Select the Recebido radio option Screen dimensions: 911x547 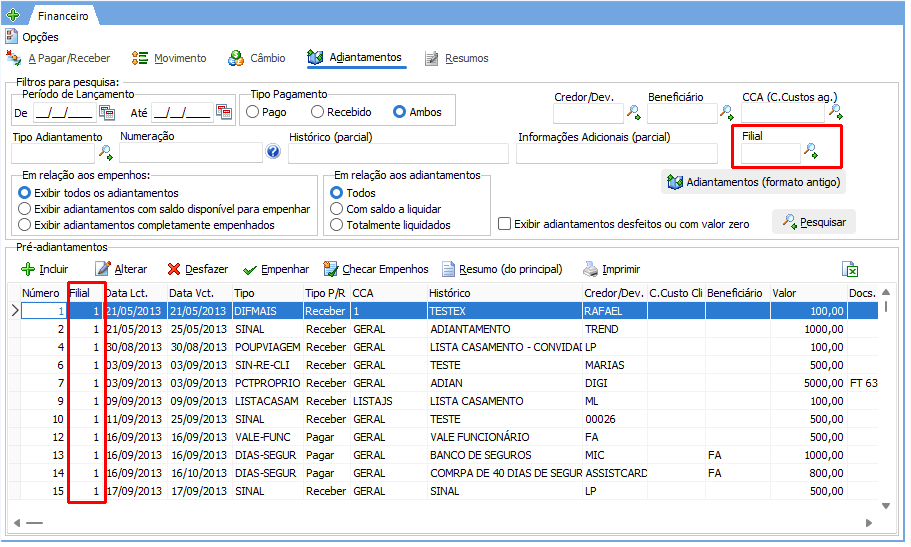pos(342,112)
